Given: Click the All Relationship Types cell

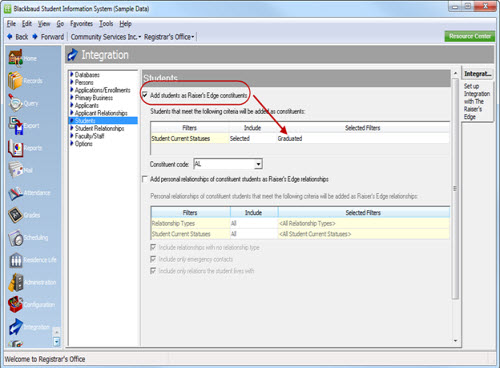Looking at the screenshot, I should tap(363, 223).
